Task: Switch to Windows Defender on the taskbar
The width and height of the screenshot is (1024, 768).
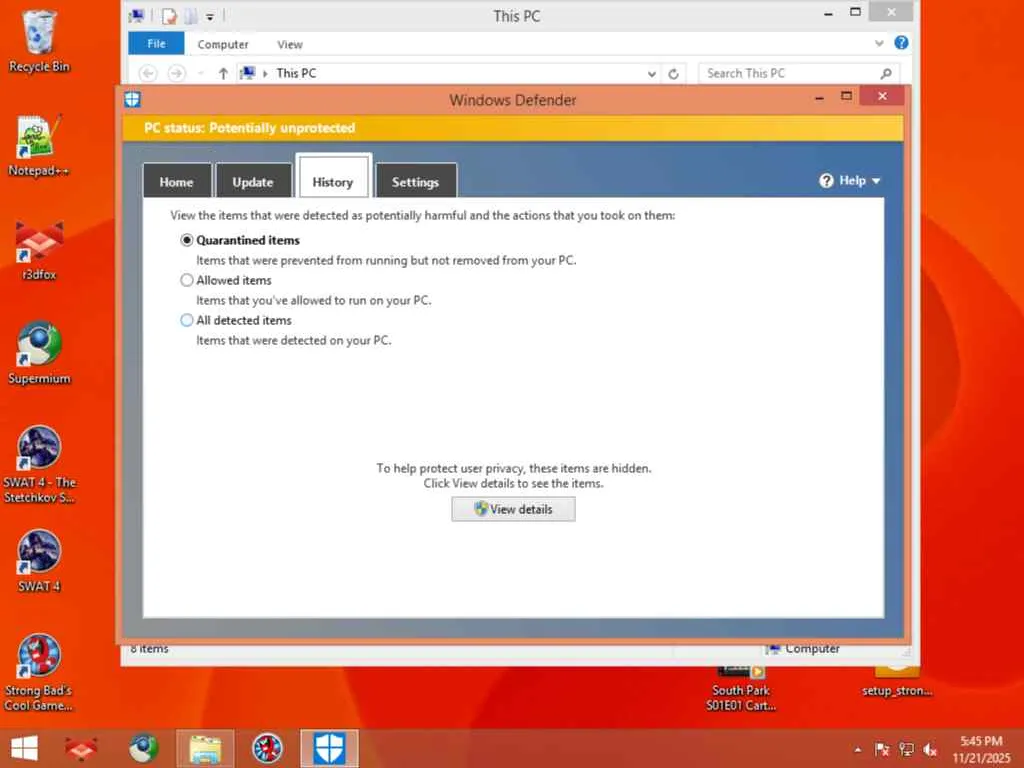Action: (329, 748)
